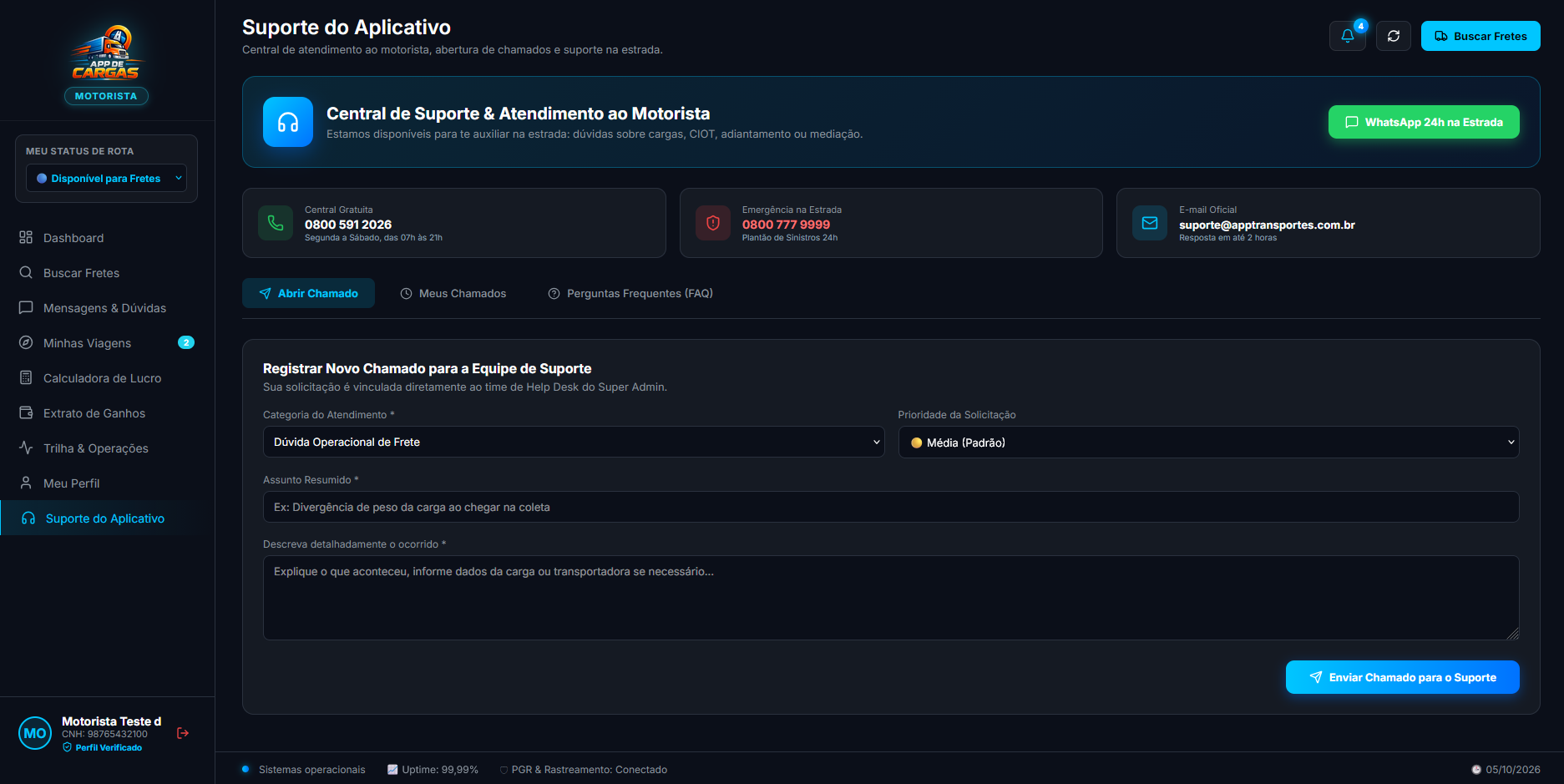The image size is (1564, 784).
Task: Click the badge 2 on Minhas Viagens
Action: pos(186,342)
